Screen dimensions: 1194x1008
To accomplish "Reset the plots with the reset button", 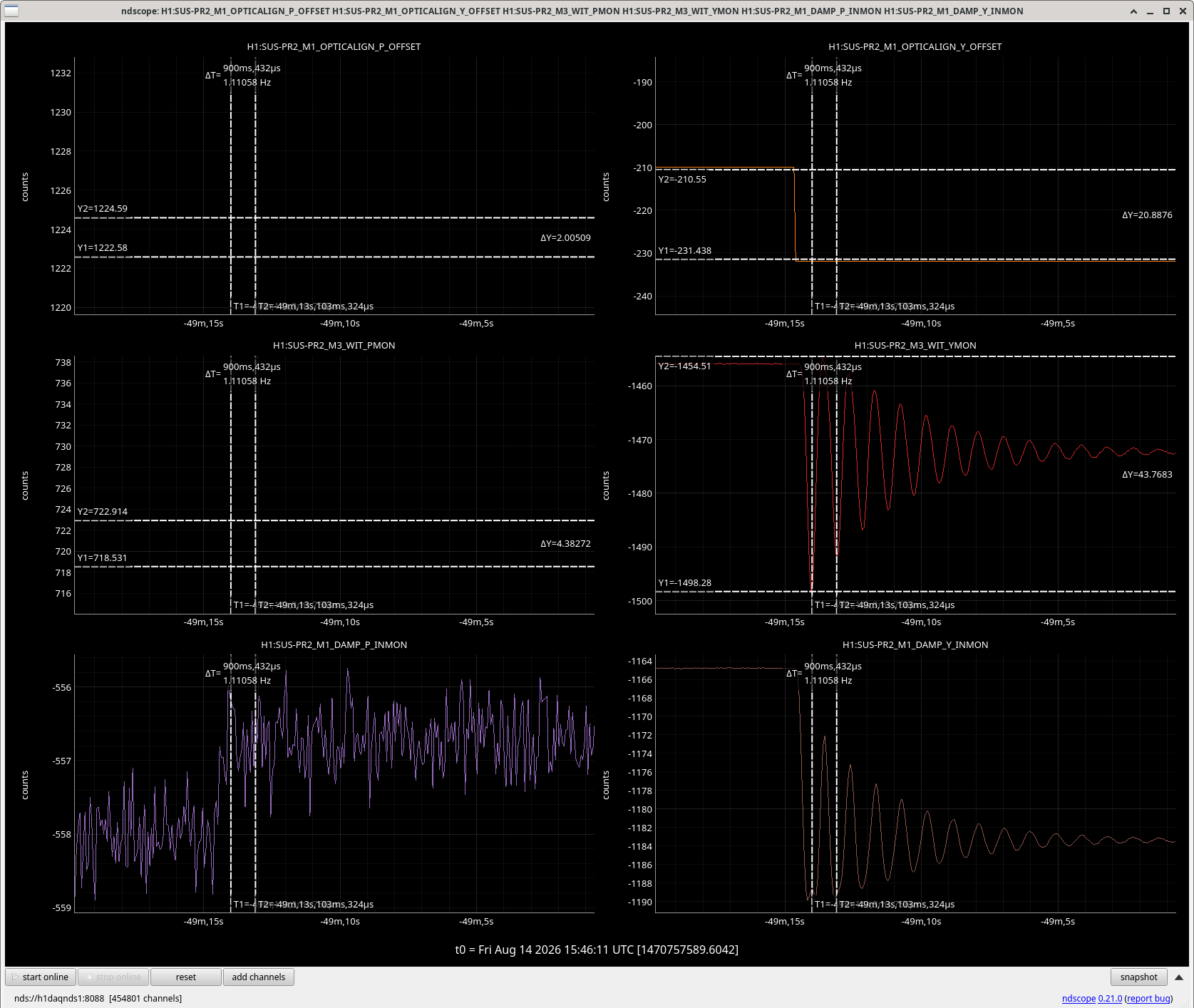I will pos(186,977).
